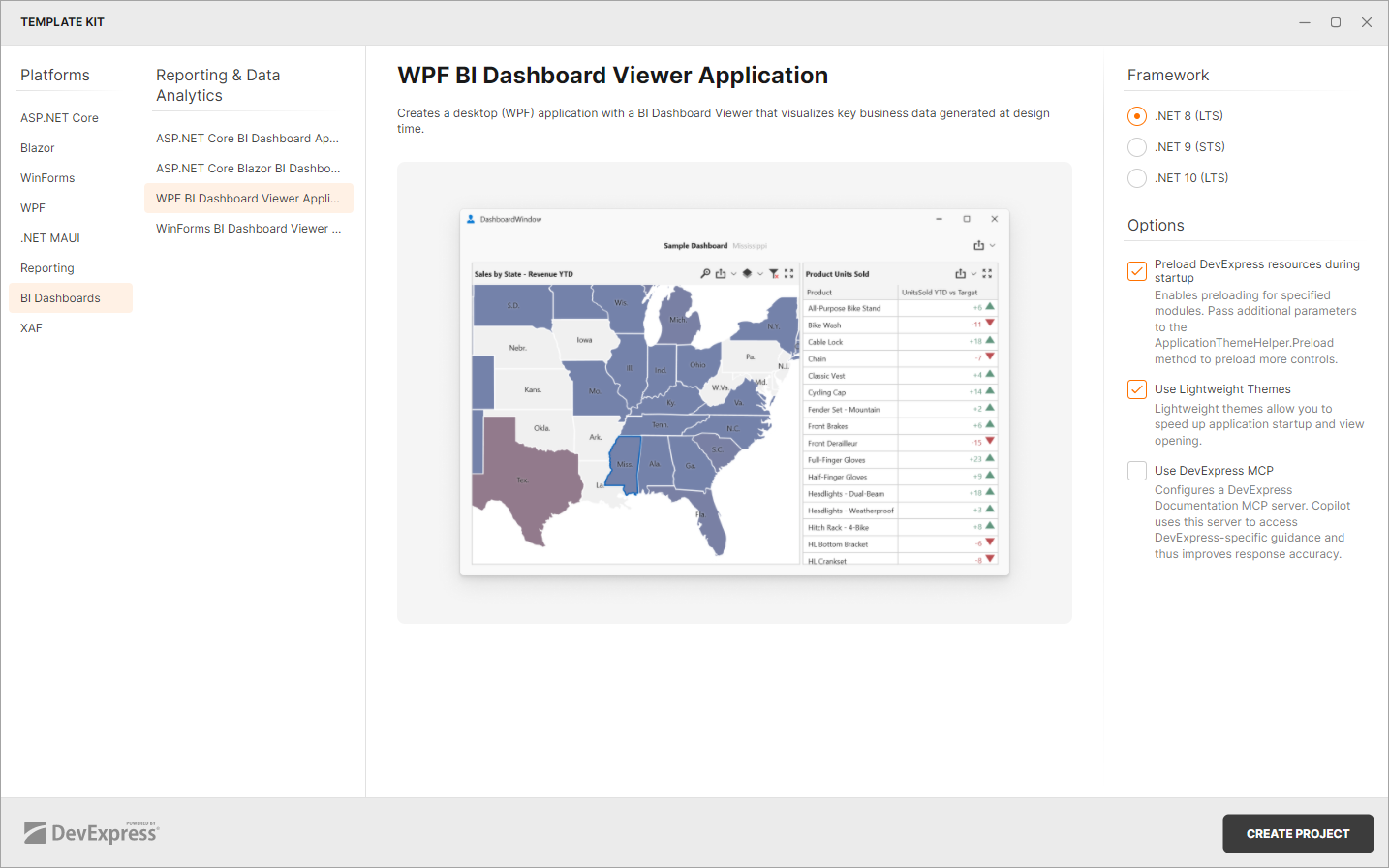
Task: Switch to the WPF platform category
Action: [32, 207]
